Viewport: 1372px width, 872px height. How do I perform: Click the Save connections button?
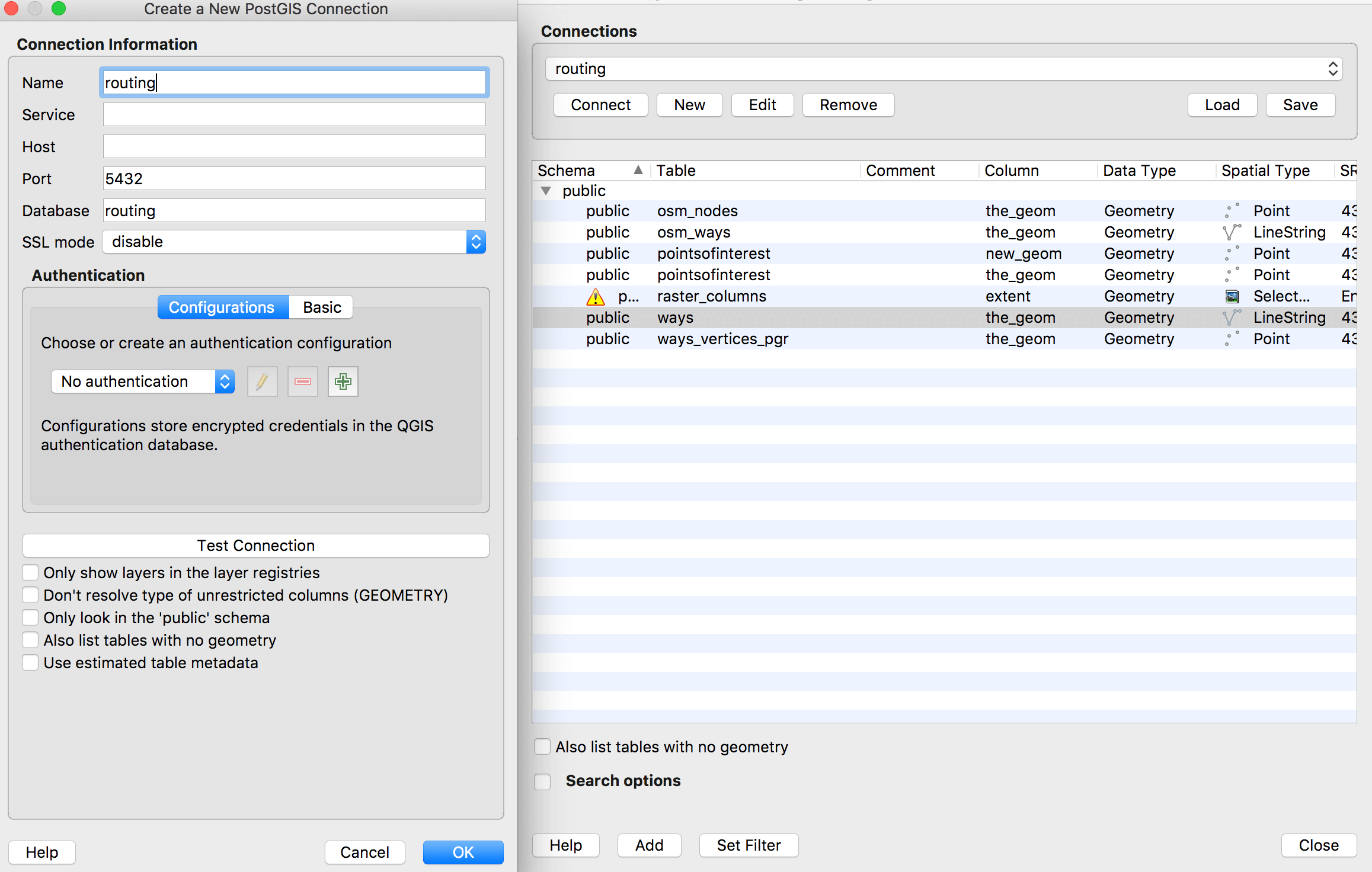click(x=1300, y=105)
